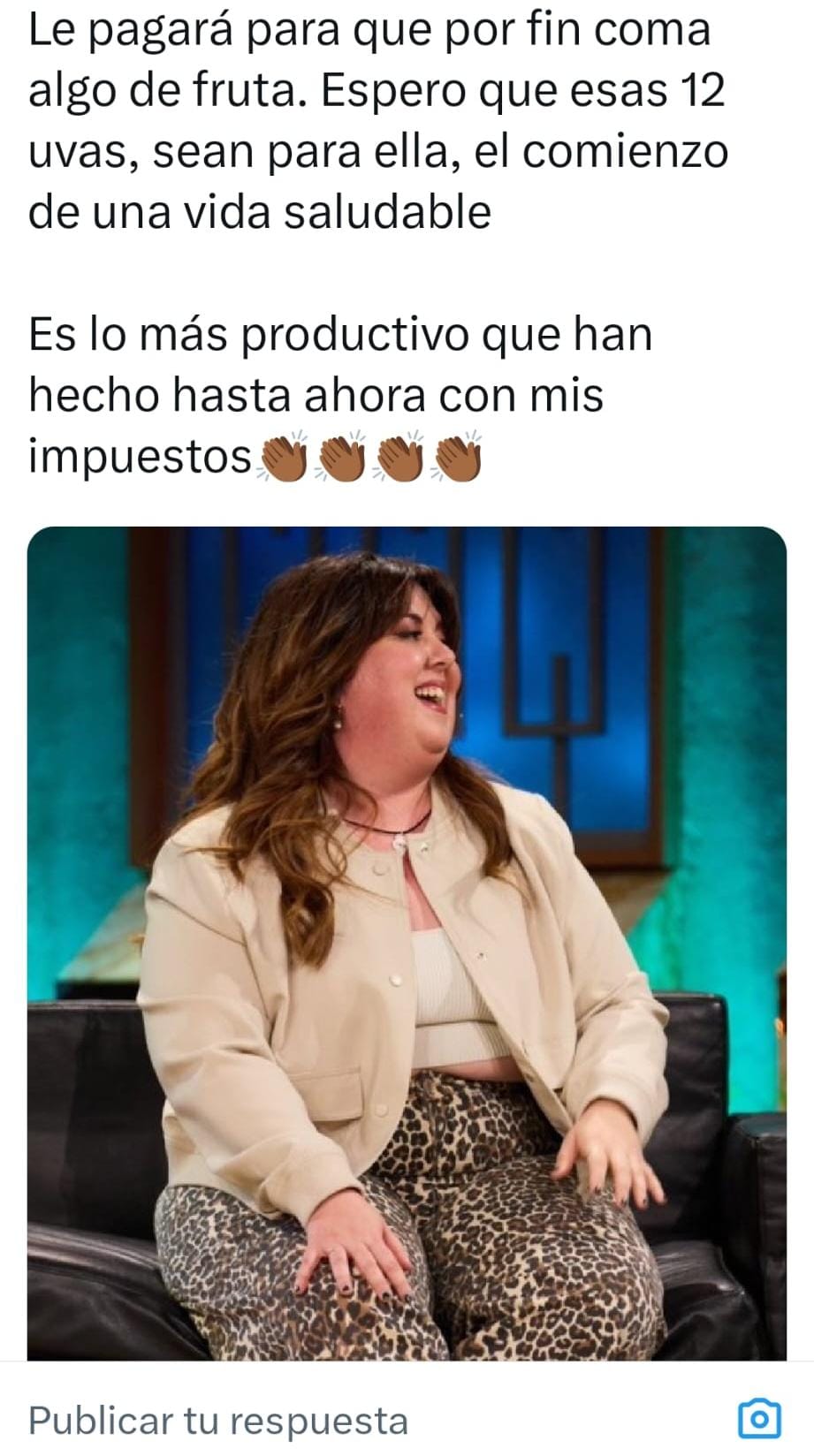Click the number "12" in the tweet
This screenshot has width=814, height=1456.
pyautogui.click(x=701, y=90)
